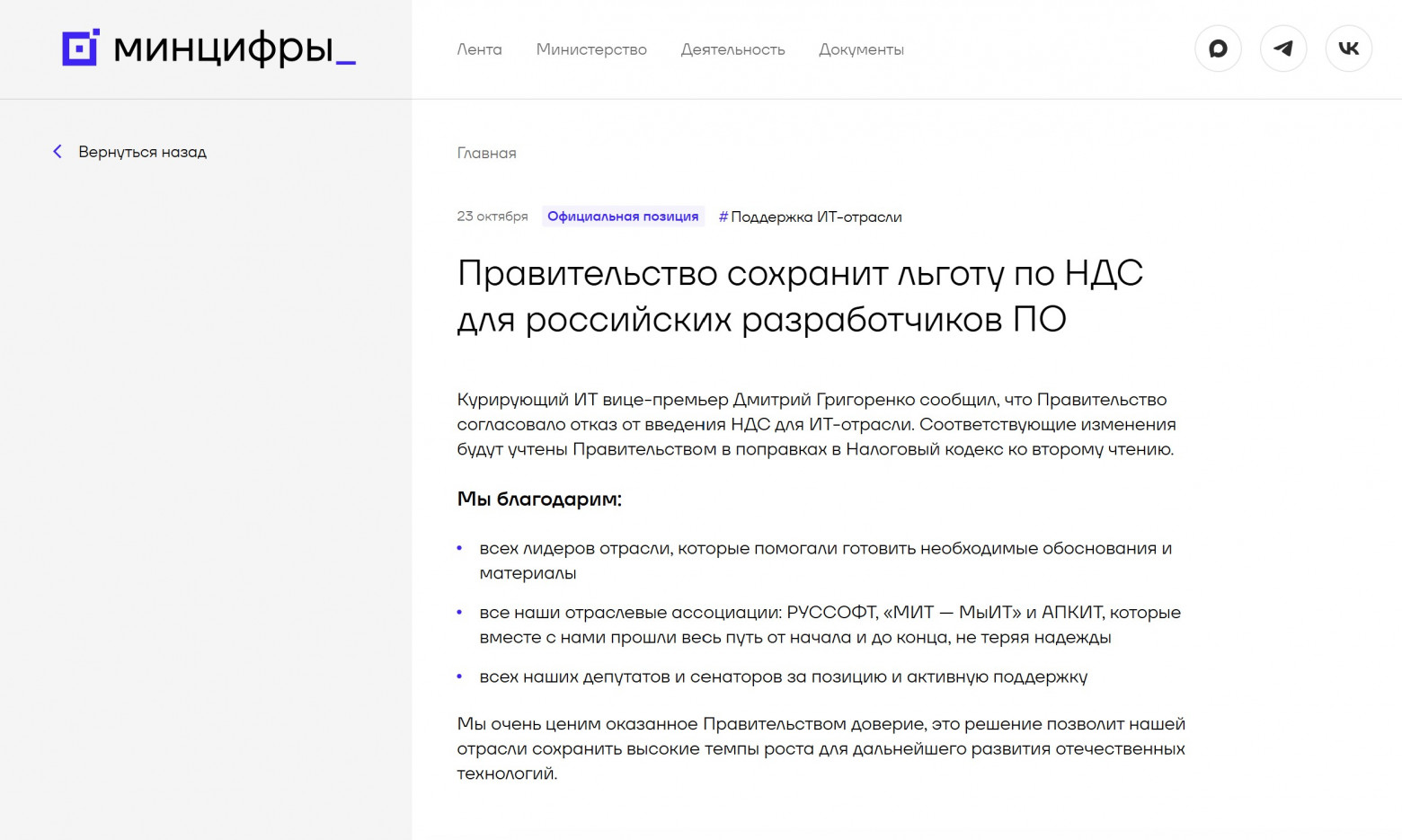
Task: Open the Документы menu item
Action: (861, 49)
